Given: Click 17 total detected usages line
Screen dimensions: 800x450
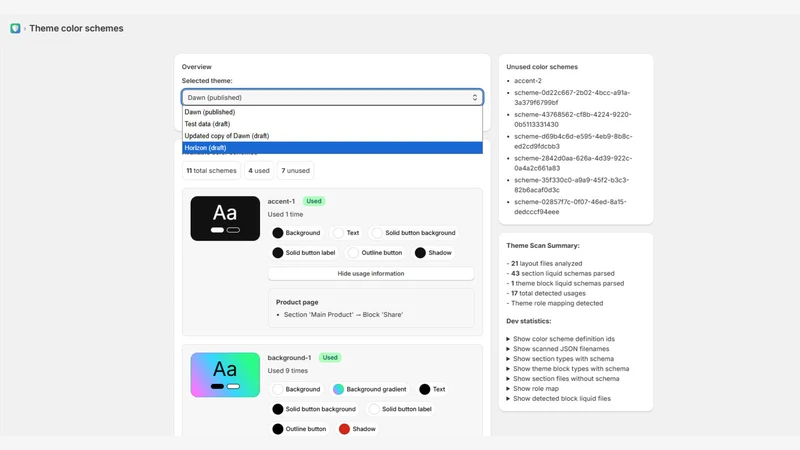Looking at the screenshot, I should point(546,293).
